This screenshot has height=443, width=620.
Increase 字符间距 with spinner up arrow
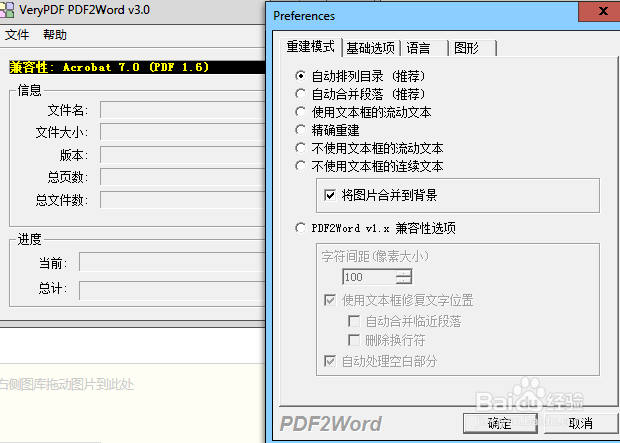click(403, 273)
